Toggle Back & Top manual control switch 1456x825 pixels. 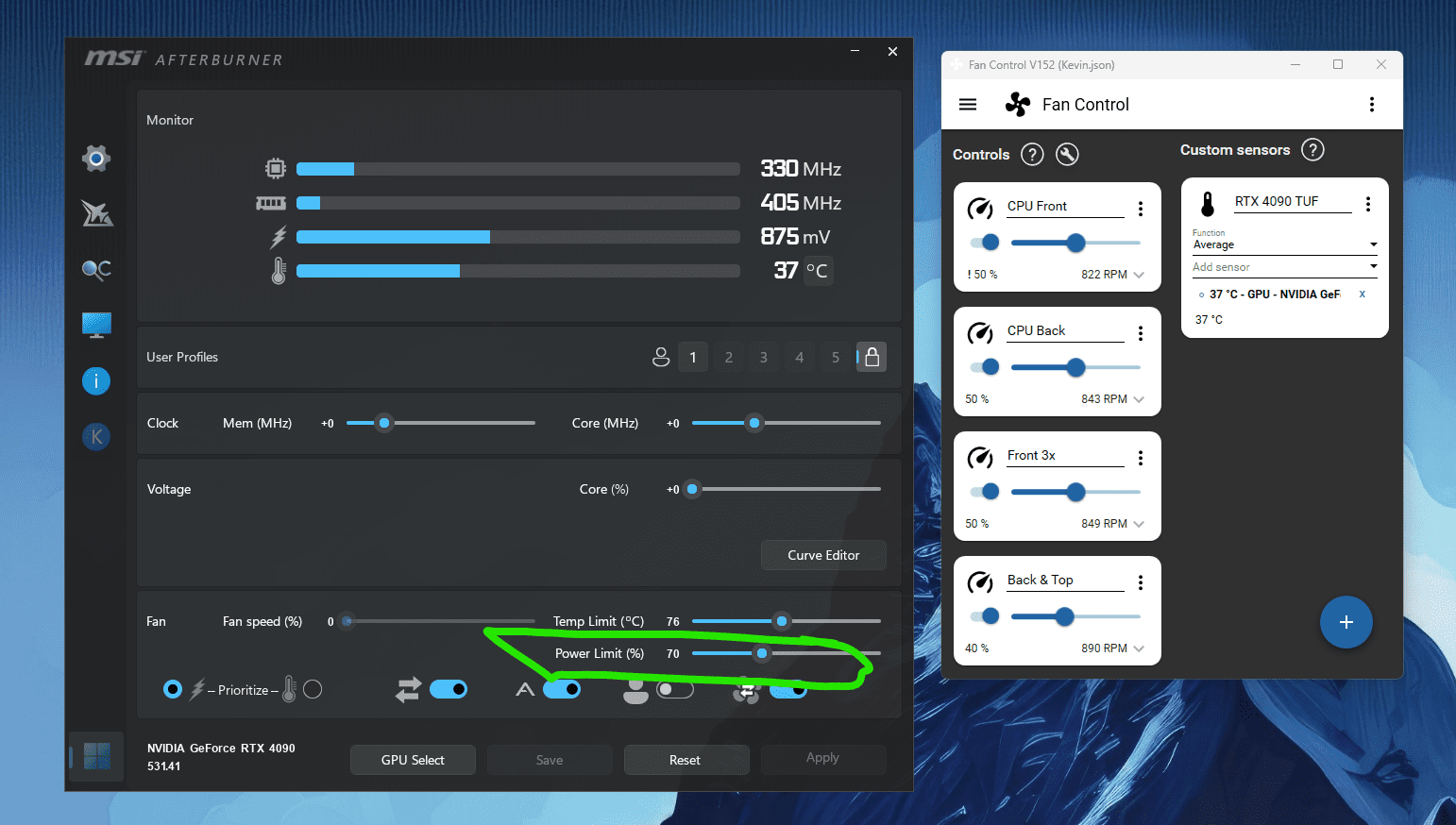point(985,616)
